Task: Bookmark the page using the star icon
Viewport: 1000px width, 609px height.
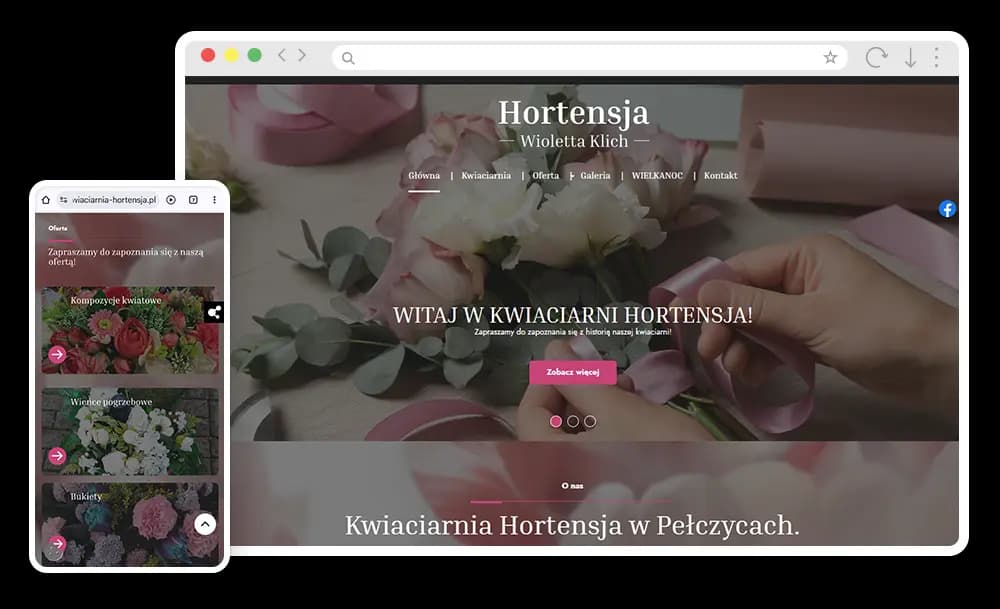Action: click(830, 57)
